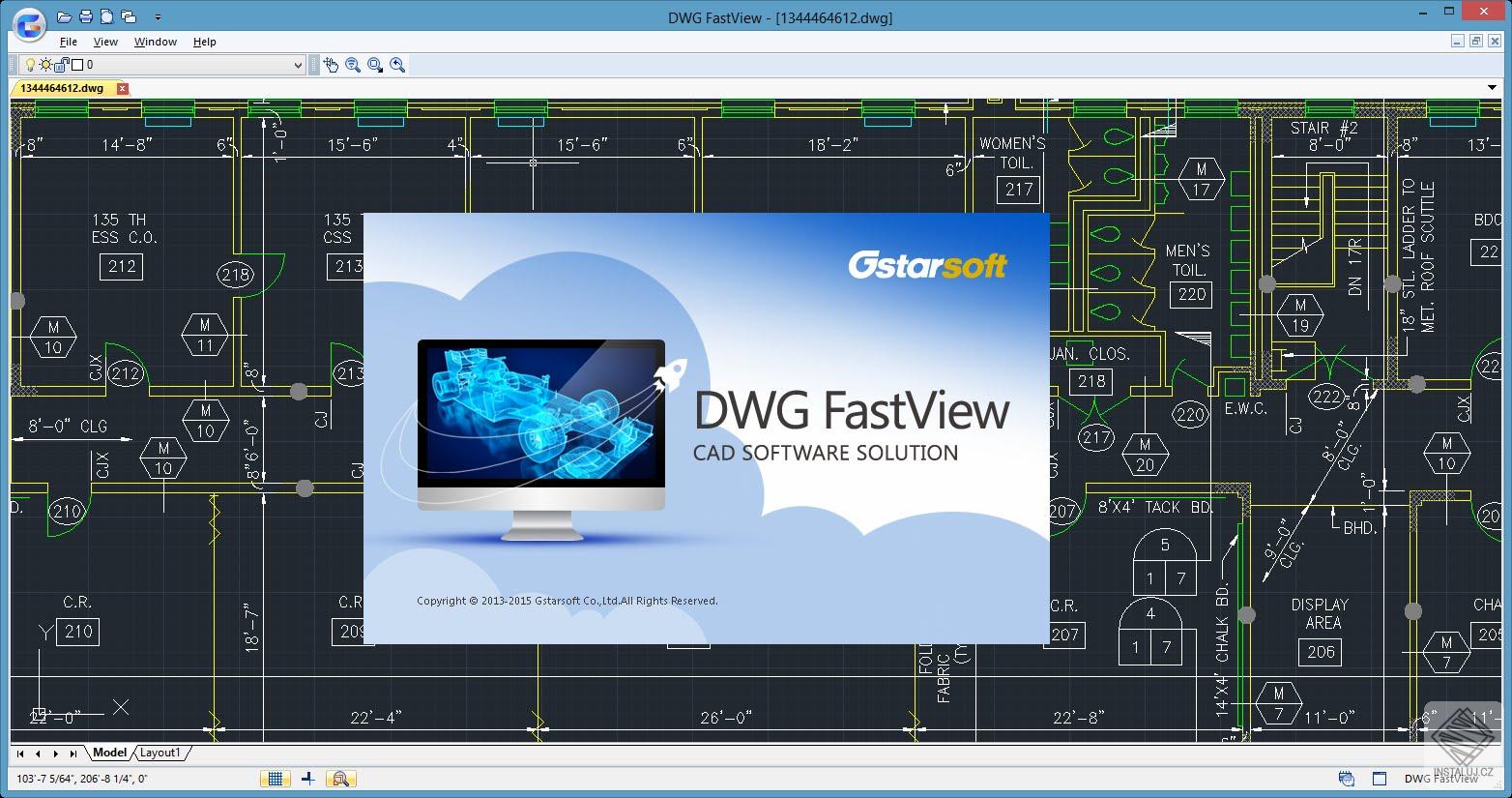Use the Zoom Window tool

pyautogui.click(x=376, y=65)
